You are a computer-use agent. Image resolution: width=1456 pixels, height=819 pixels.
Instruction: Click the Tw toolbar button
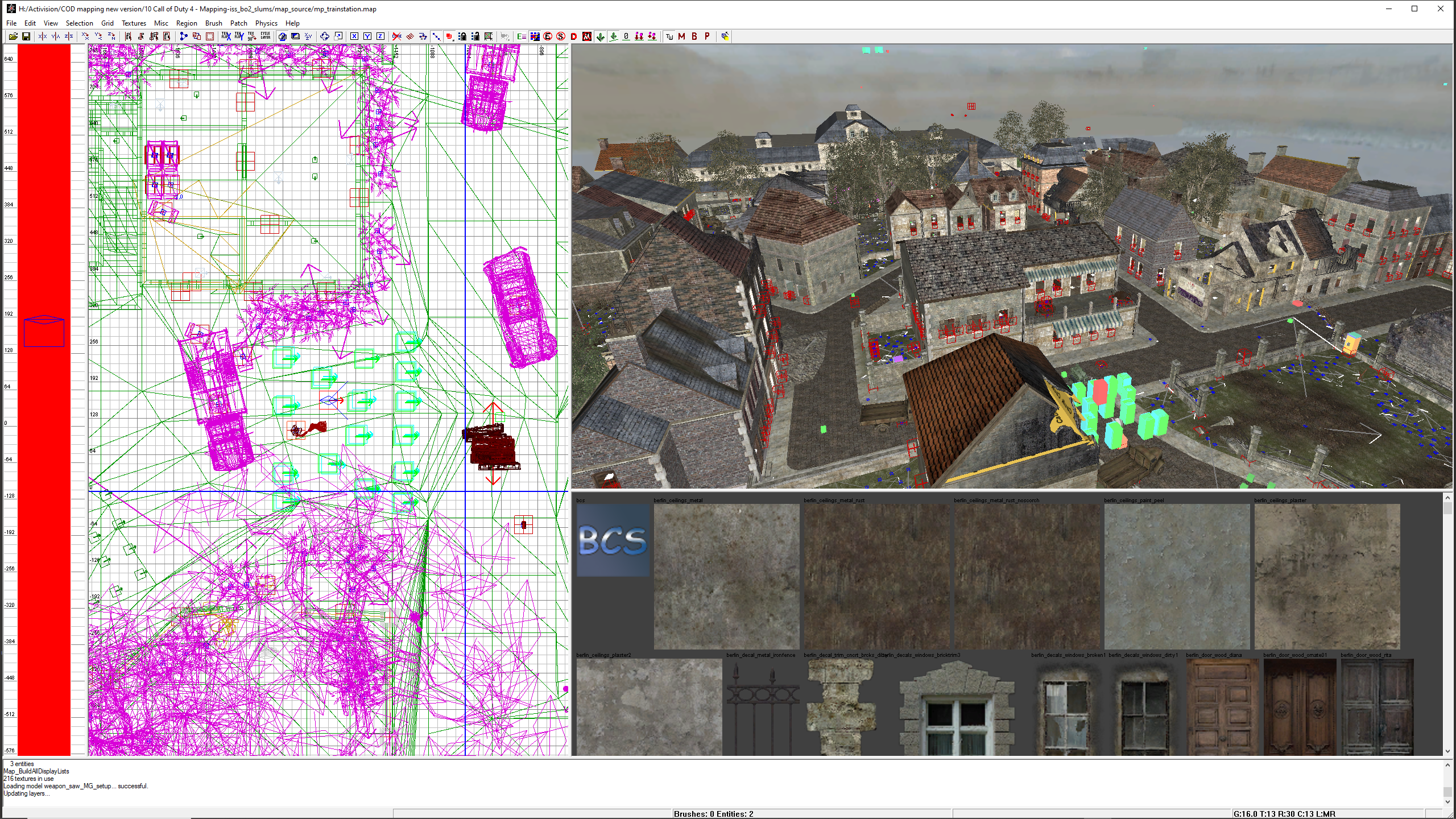[x=669, y=36]
